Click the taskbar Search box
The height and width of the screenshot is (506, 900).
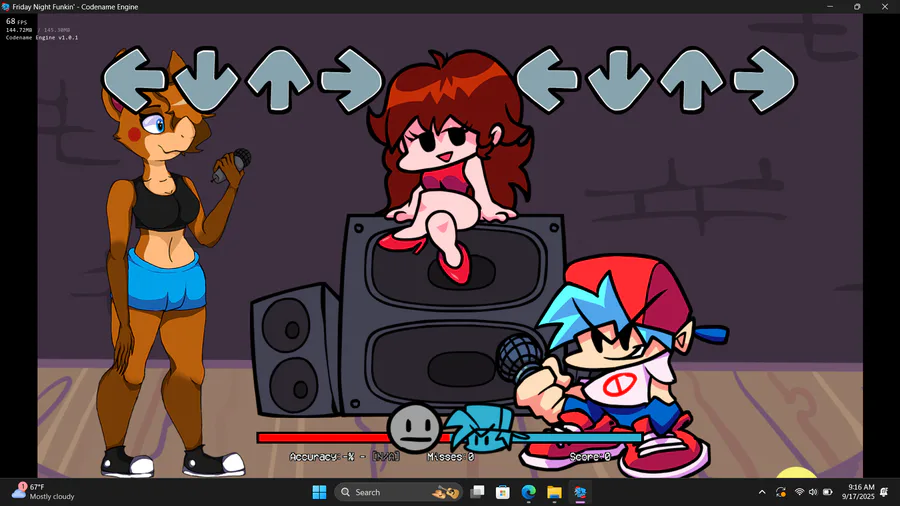point(398,492)
